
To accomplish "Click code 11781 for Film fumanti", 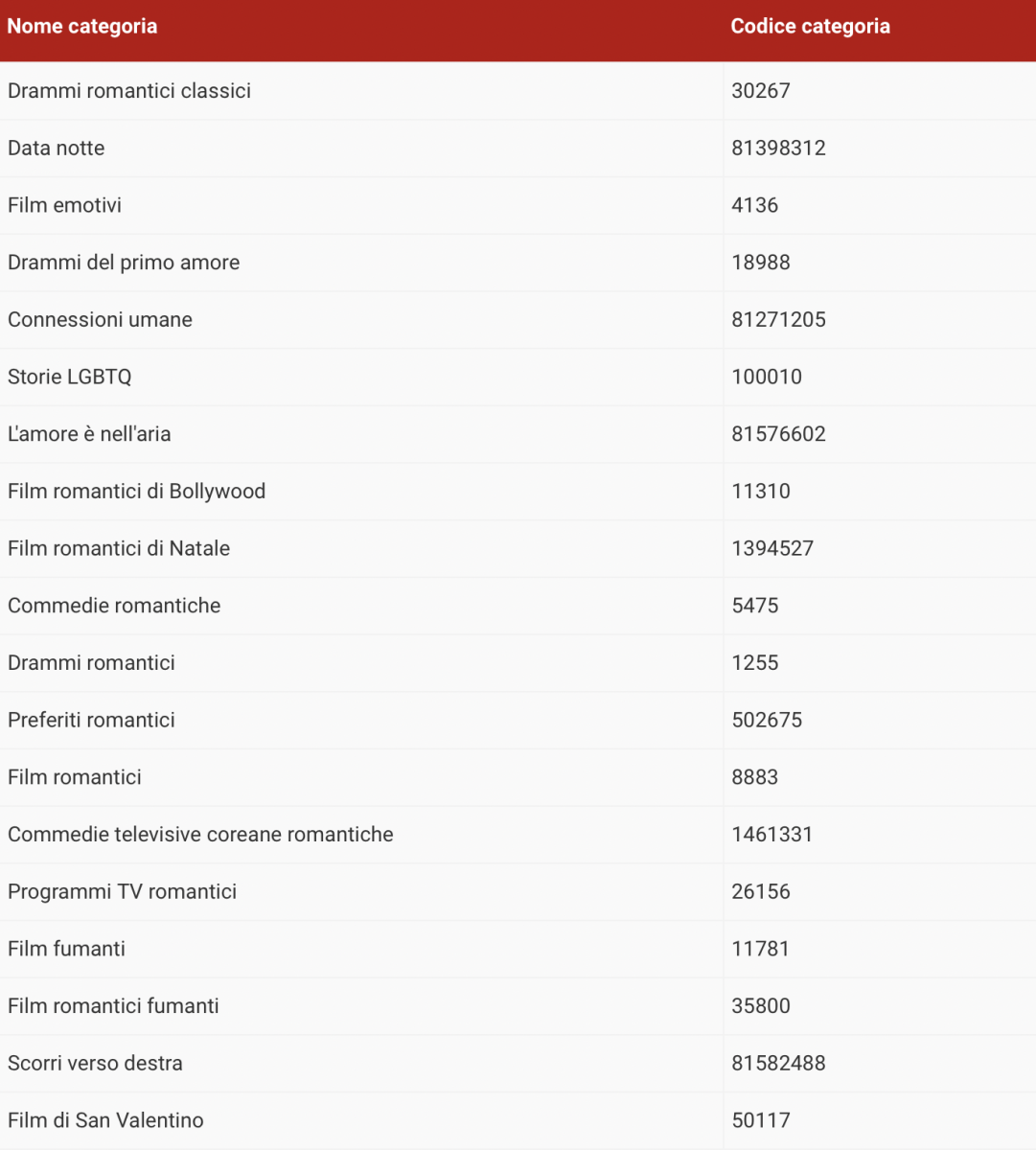I will [761, 949].
